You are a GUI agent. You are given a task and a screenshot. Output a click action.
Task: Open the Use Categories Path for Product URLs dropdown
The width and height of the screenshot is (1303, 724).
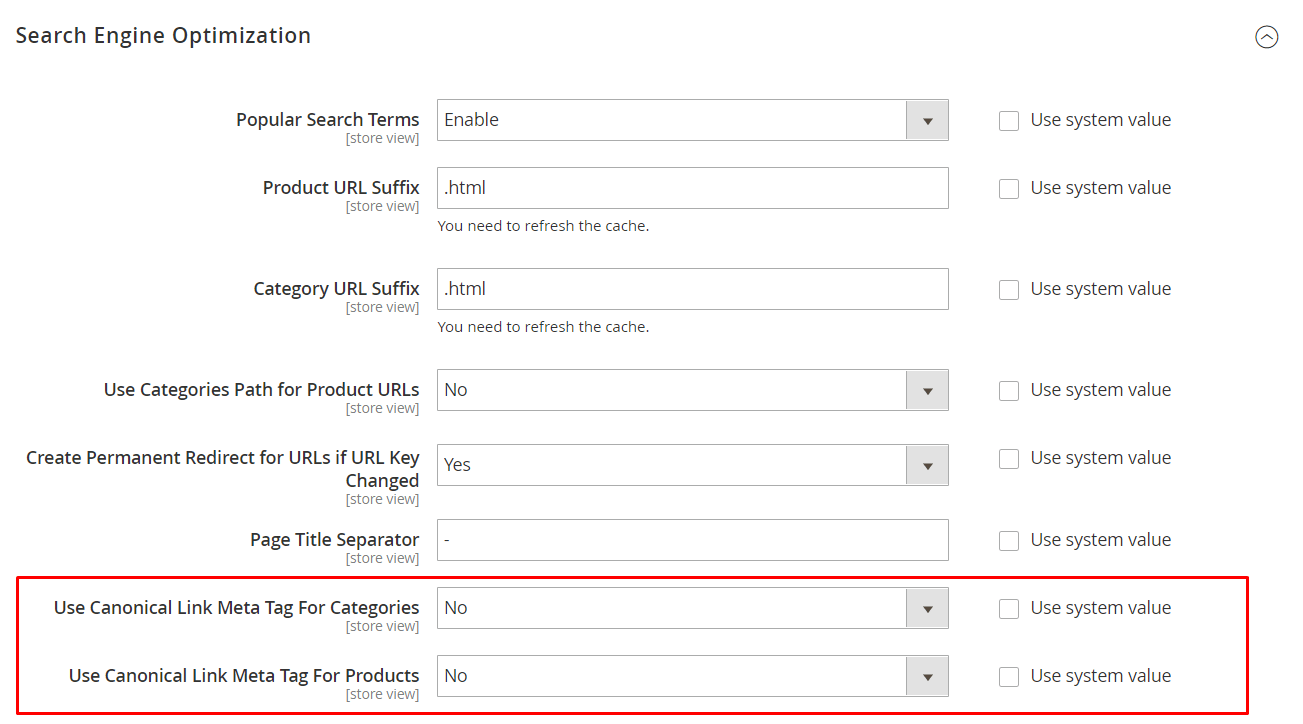(x=927, y=390)
